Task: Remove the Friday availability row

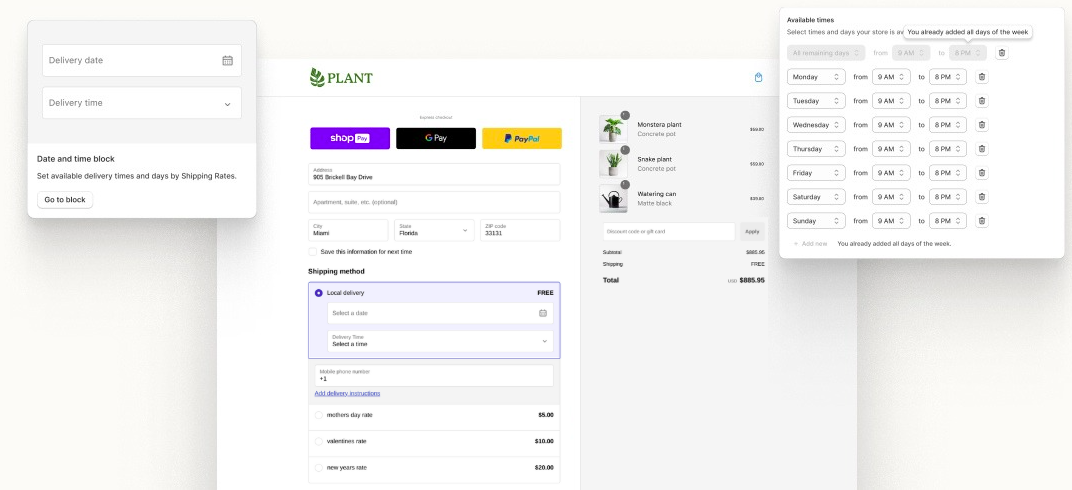Action: (981, 173)
